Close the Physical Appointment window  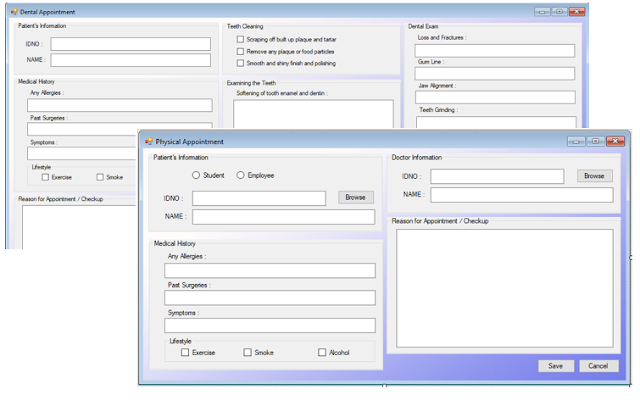coord(615,141)
